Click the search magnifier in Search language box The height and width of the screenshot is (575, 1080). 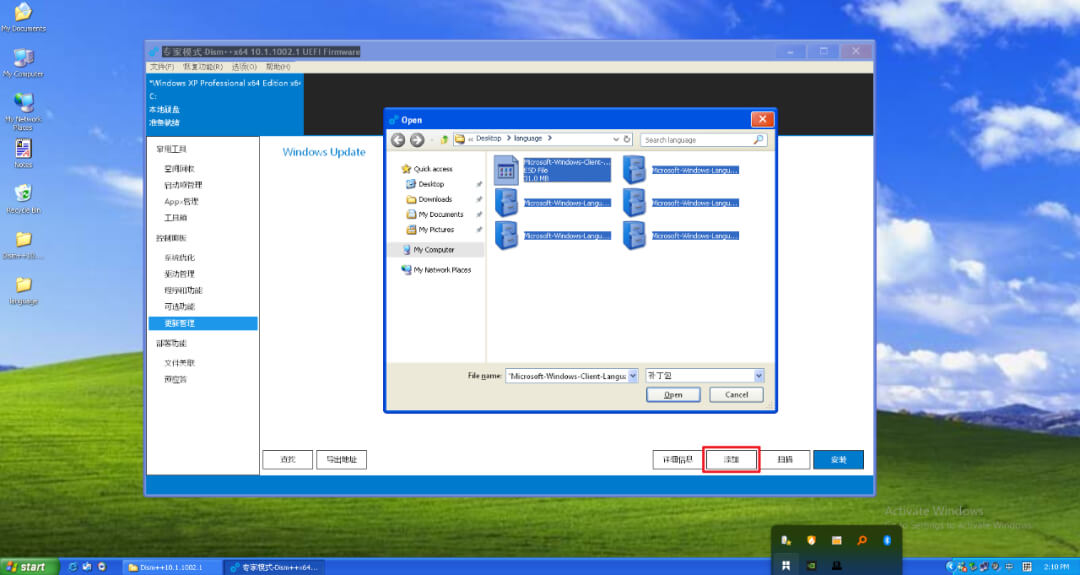click(758, 140)
